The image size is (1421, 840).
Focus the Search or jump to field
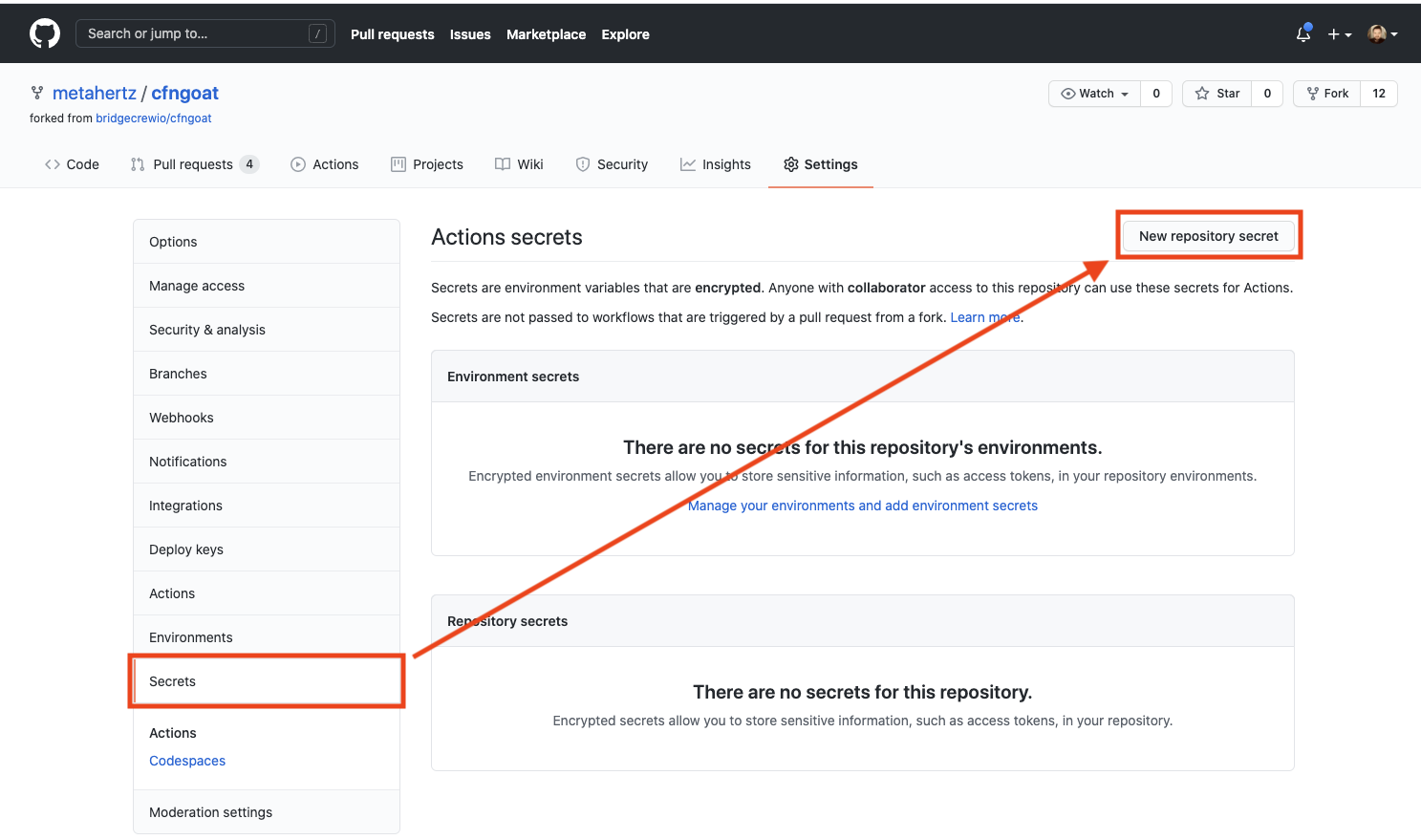(205, 33)
